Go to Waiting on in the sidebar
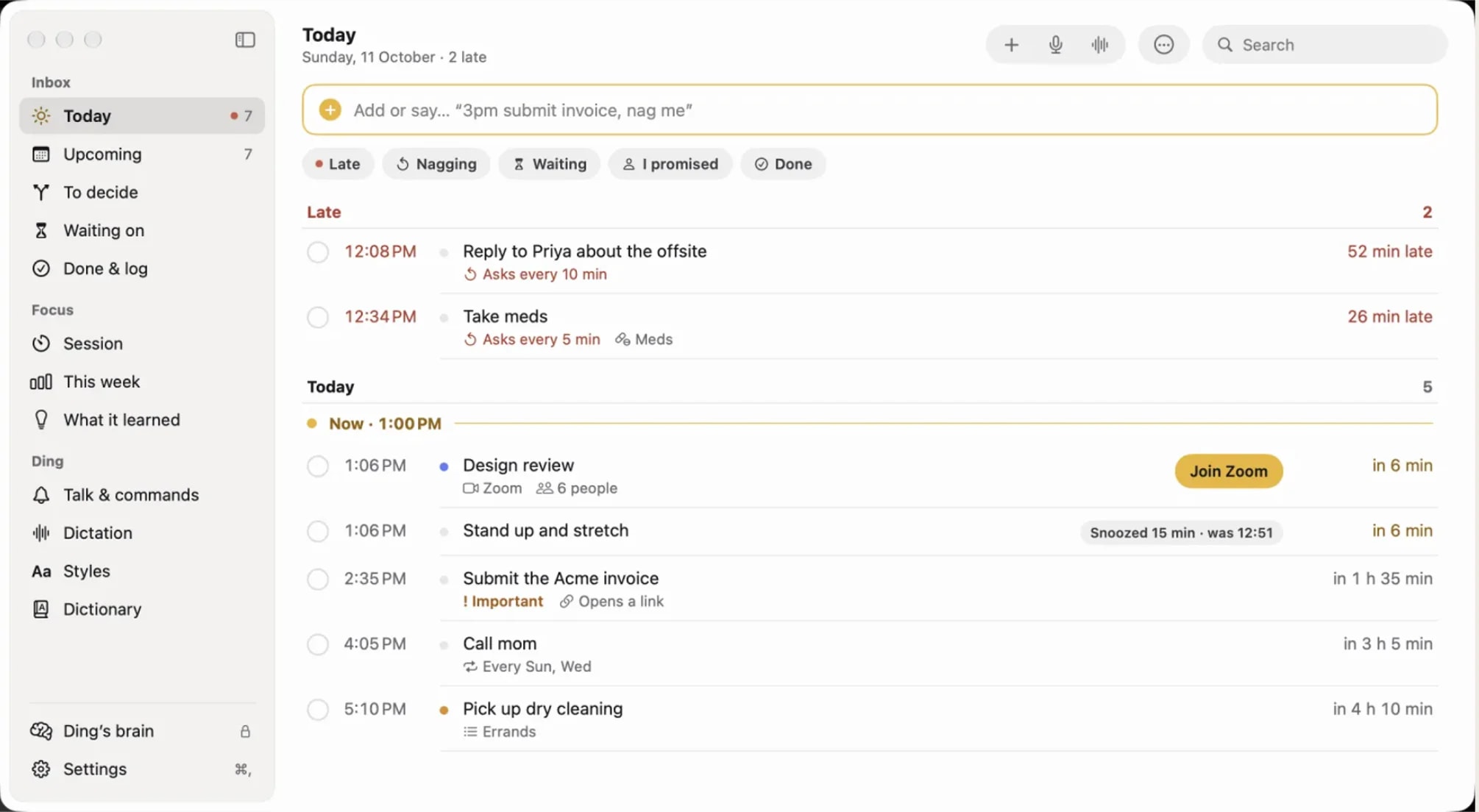Image resolution: width=1479 pixels, height=812 pixels. pyautogui.click(x=141, y=230)
